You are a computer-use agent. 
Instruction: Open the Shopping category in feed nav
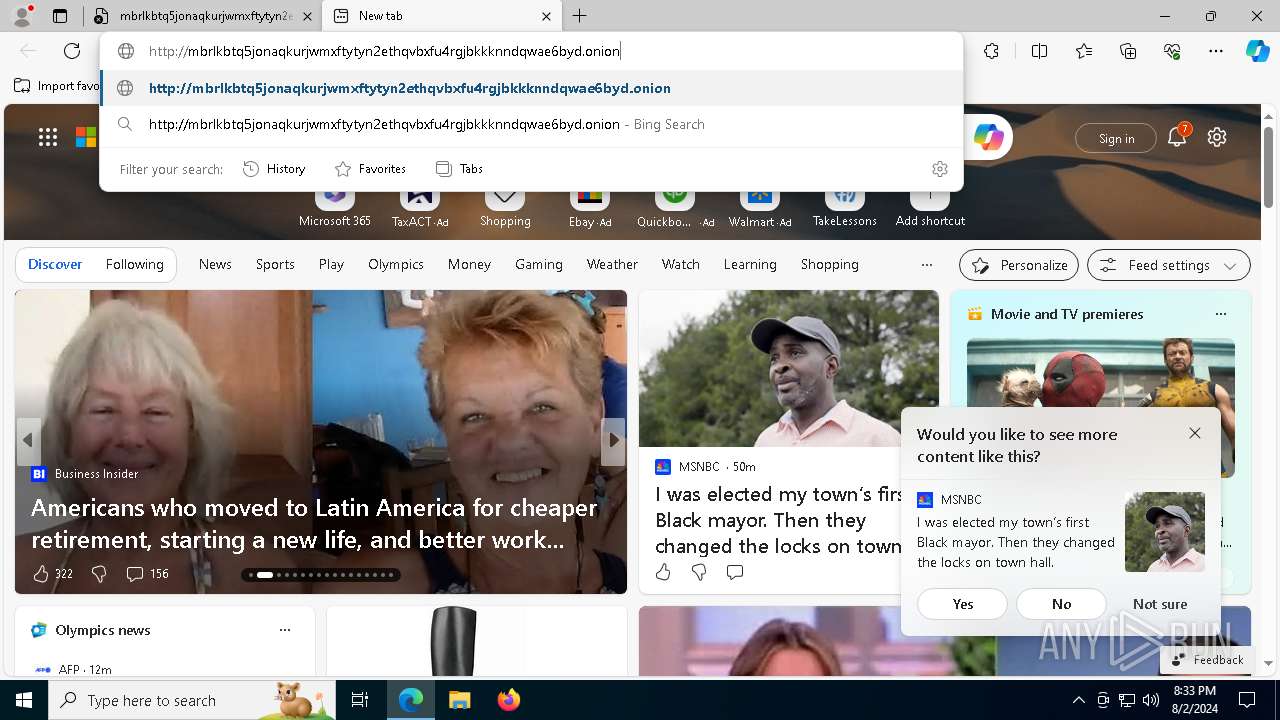click(830, 264)
